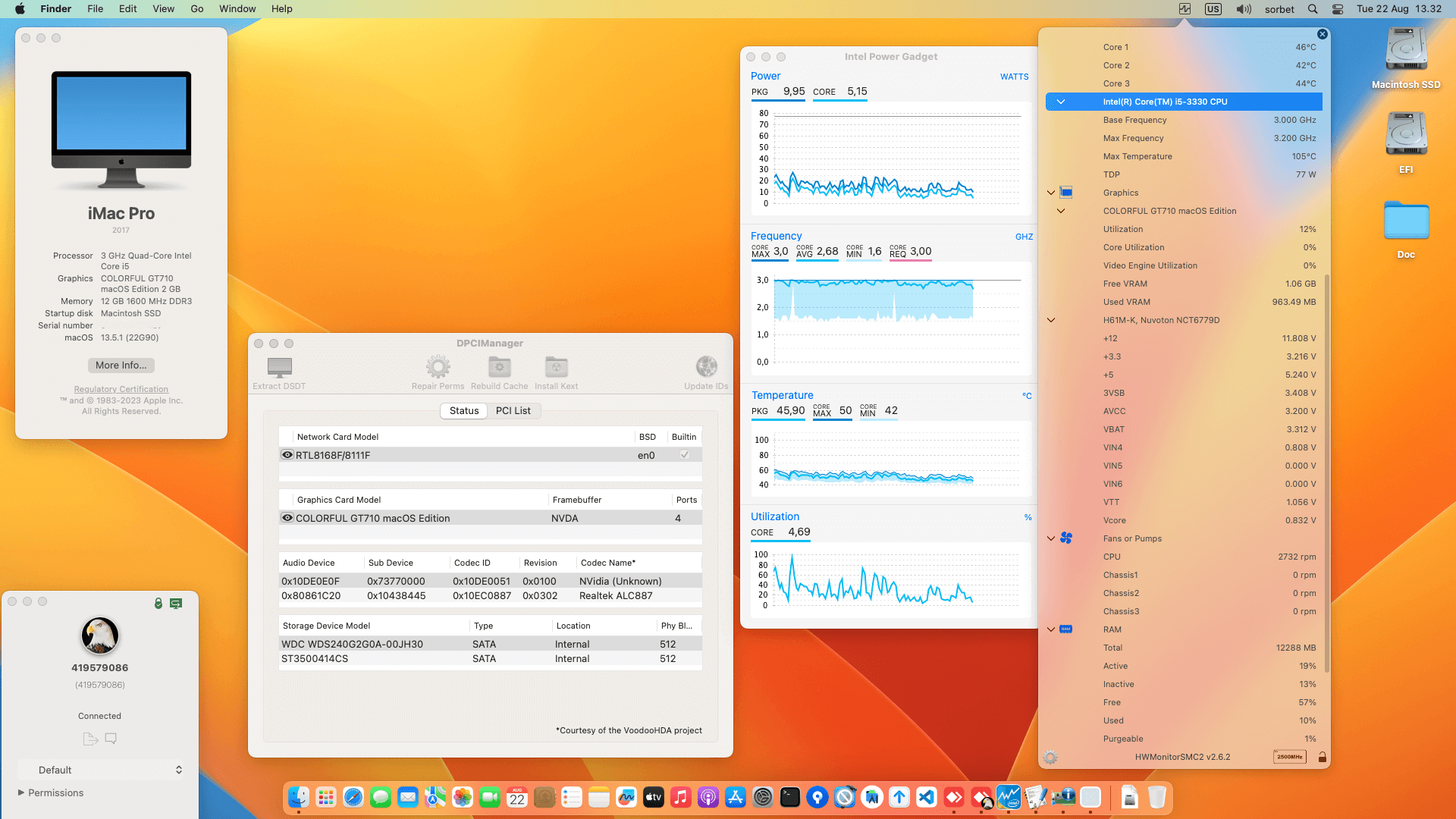Open the Regulatory Certification link
The height and width of the screenshot is (819, 1456).
click(121, 389)
